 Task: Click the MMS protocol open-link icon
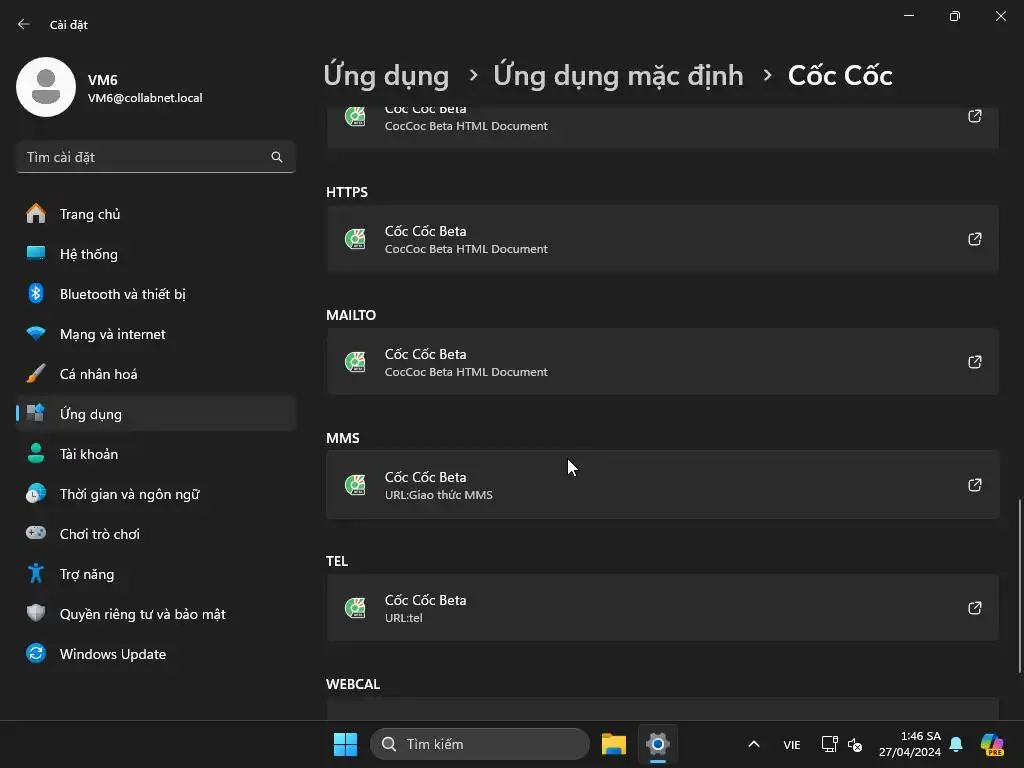click(974, 485)
